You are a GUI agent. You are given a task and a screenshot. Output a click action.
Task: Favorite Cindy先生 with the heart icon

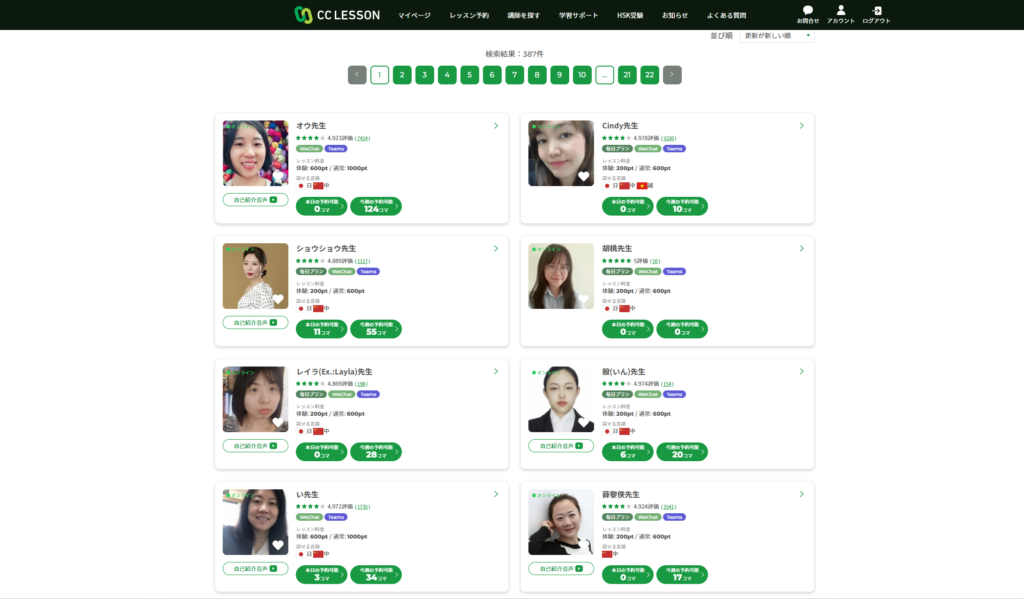coord(584,176)
